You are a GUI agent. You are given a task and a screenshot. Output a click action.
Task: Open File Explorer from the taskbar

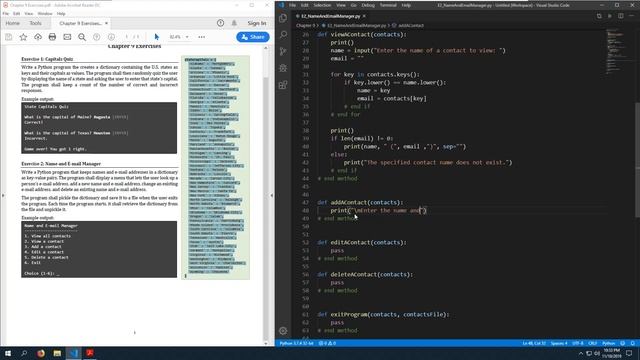coord(57,353)
